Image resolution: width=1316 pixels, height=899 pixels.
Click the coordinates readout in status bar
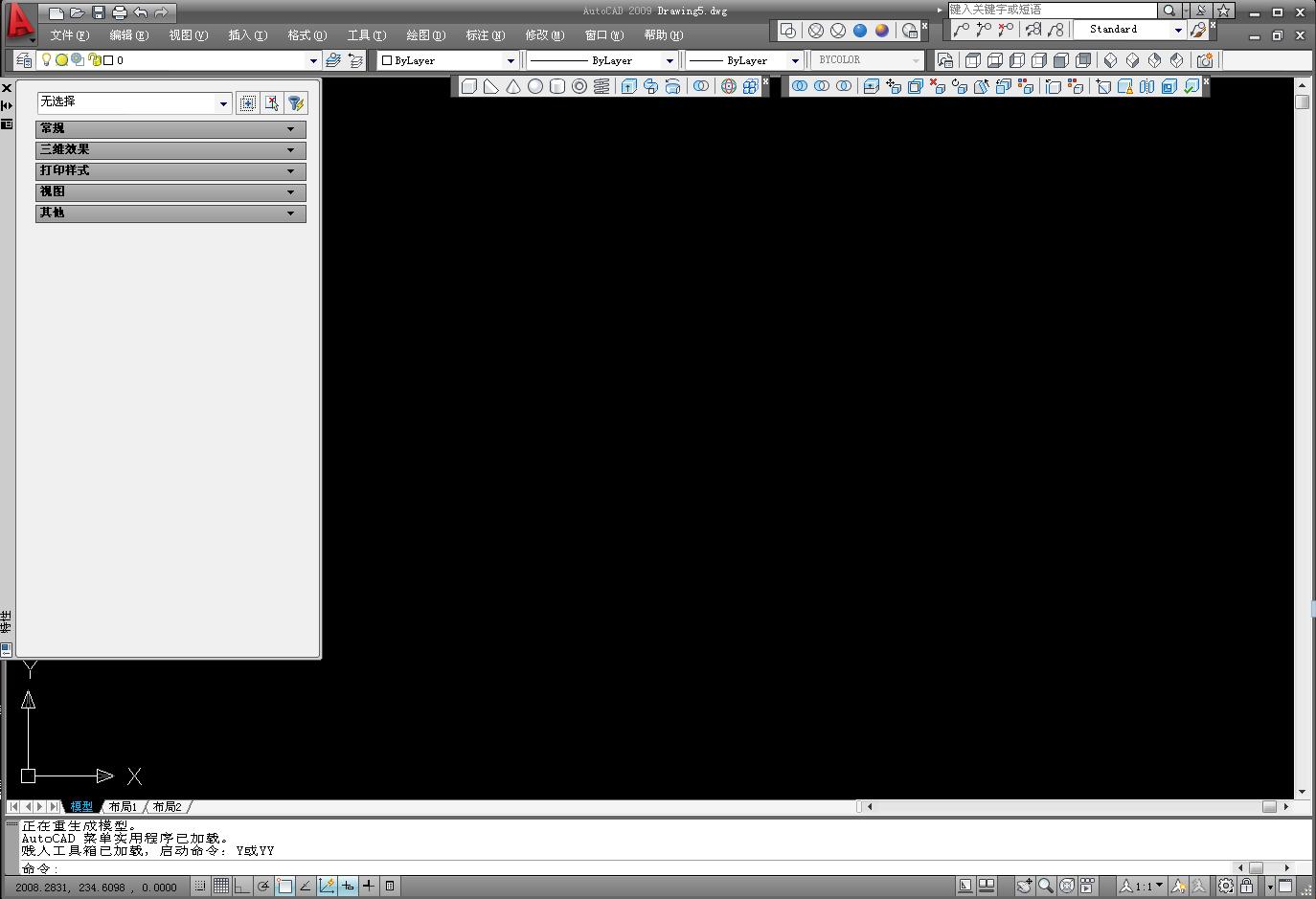[x=97, y=888]
